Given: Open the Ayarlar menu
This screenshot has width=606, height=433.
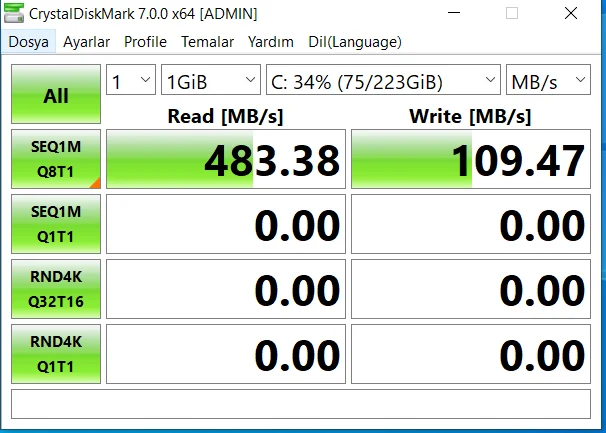Looking at the screenshot, I should point(86,42).
